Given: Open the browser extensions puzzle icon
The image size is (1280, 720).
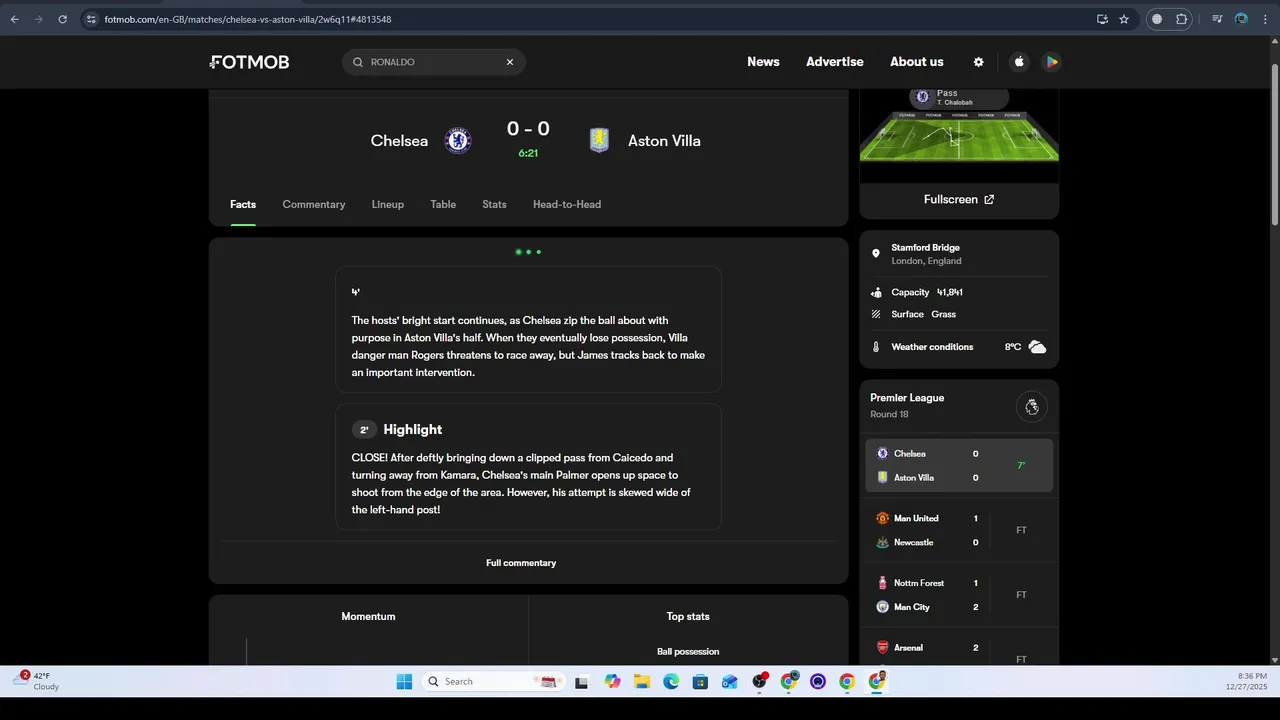Looking at the screenshot, I should 1182,19.
